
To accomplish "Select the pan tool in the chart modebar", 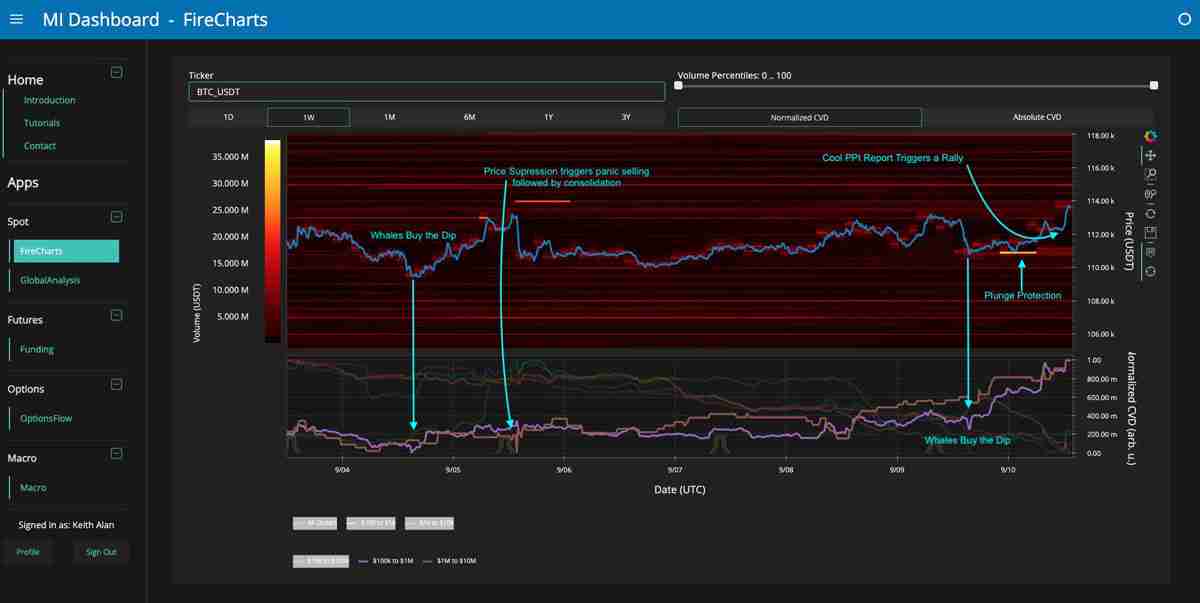I will [x=1150, y=155].
